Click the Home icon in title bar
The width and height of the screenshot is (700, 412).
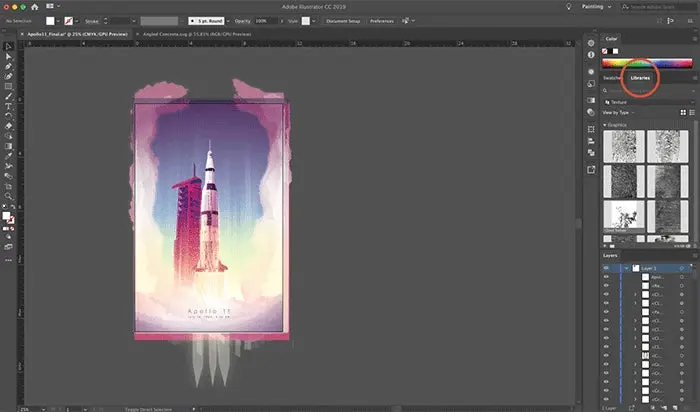pos(34,7)
